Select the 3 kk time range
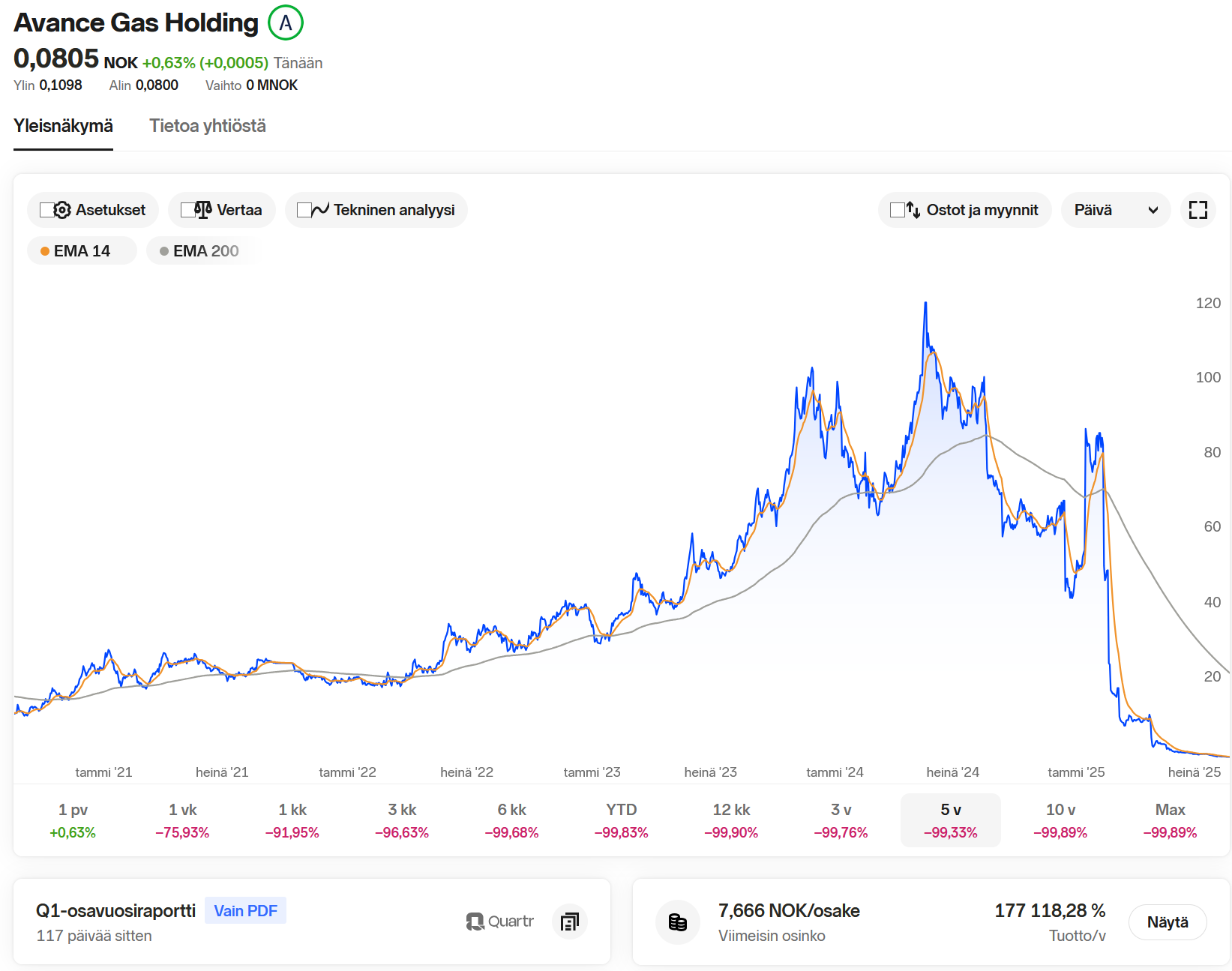1232x971 pixels. coord(402,820)
